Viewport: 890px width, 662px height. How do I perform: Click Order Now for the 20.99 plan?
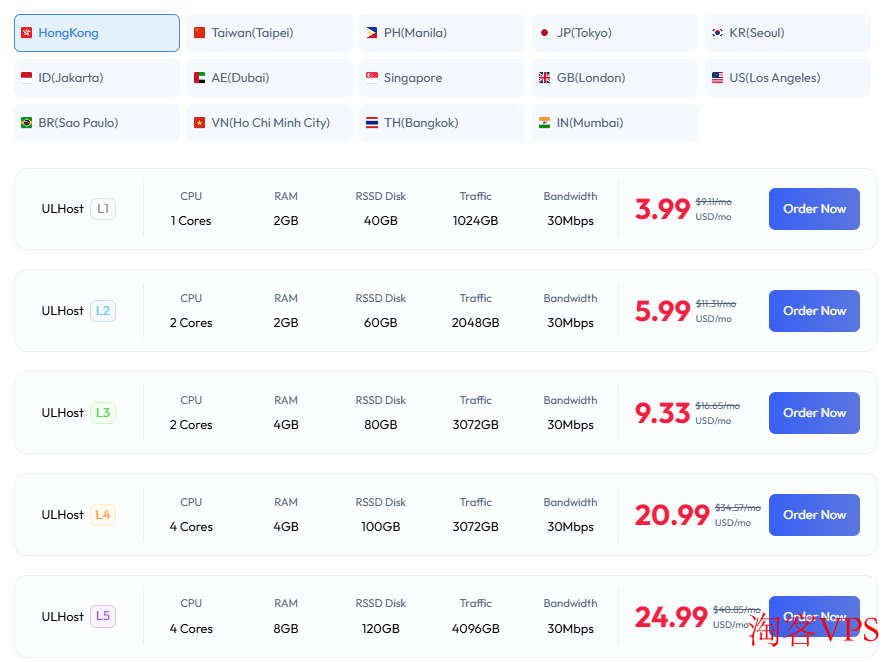(814, 515)
